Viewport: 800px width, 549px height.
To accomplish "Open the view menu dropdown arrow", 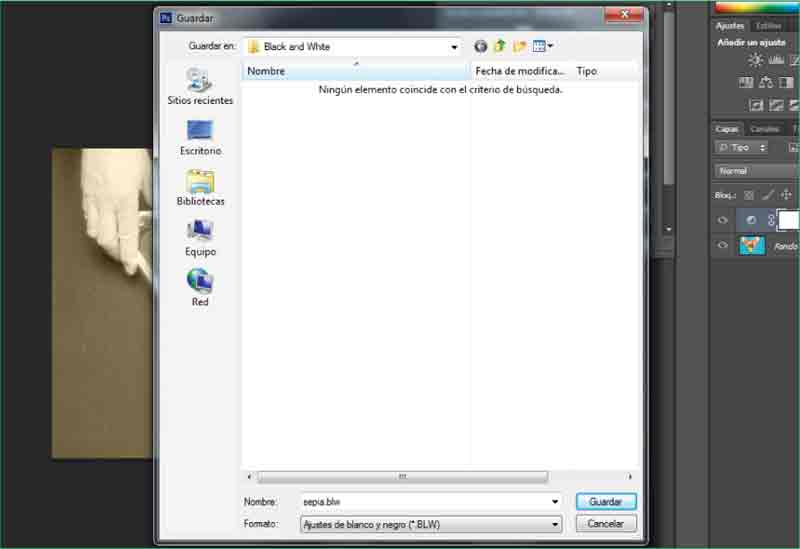I will coord(550,46).
